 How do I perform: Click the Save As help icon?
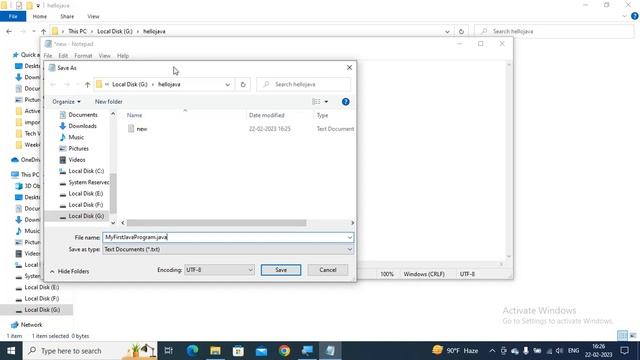click(x=346, y=102)
